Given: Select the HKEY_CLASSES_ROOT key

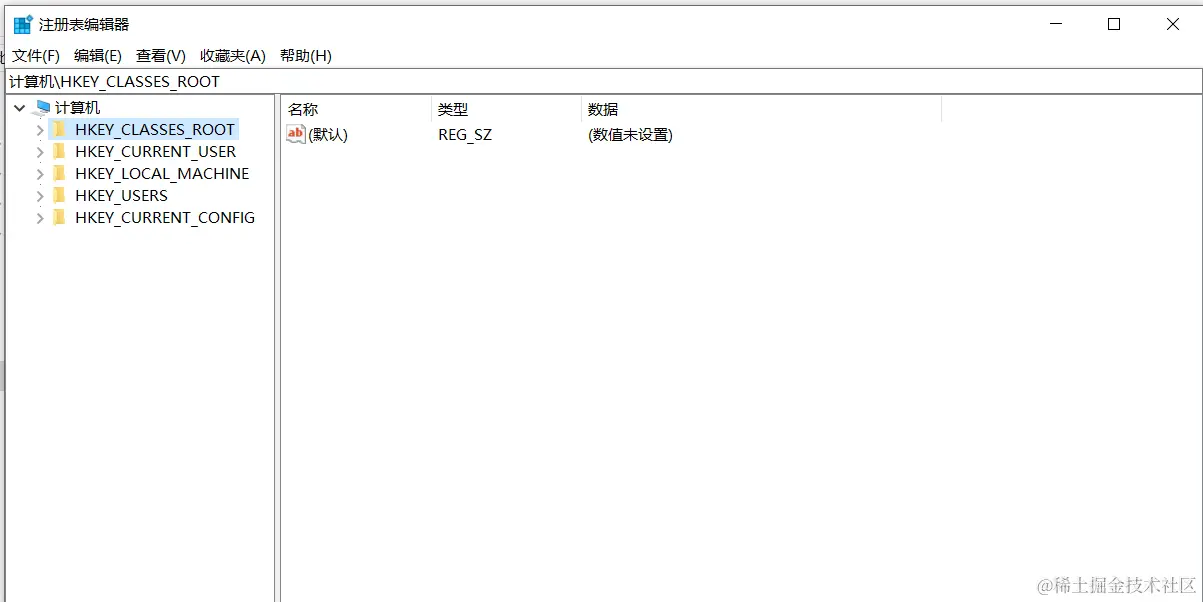Looking at the screenshot, I should [155, 130].
